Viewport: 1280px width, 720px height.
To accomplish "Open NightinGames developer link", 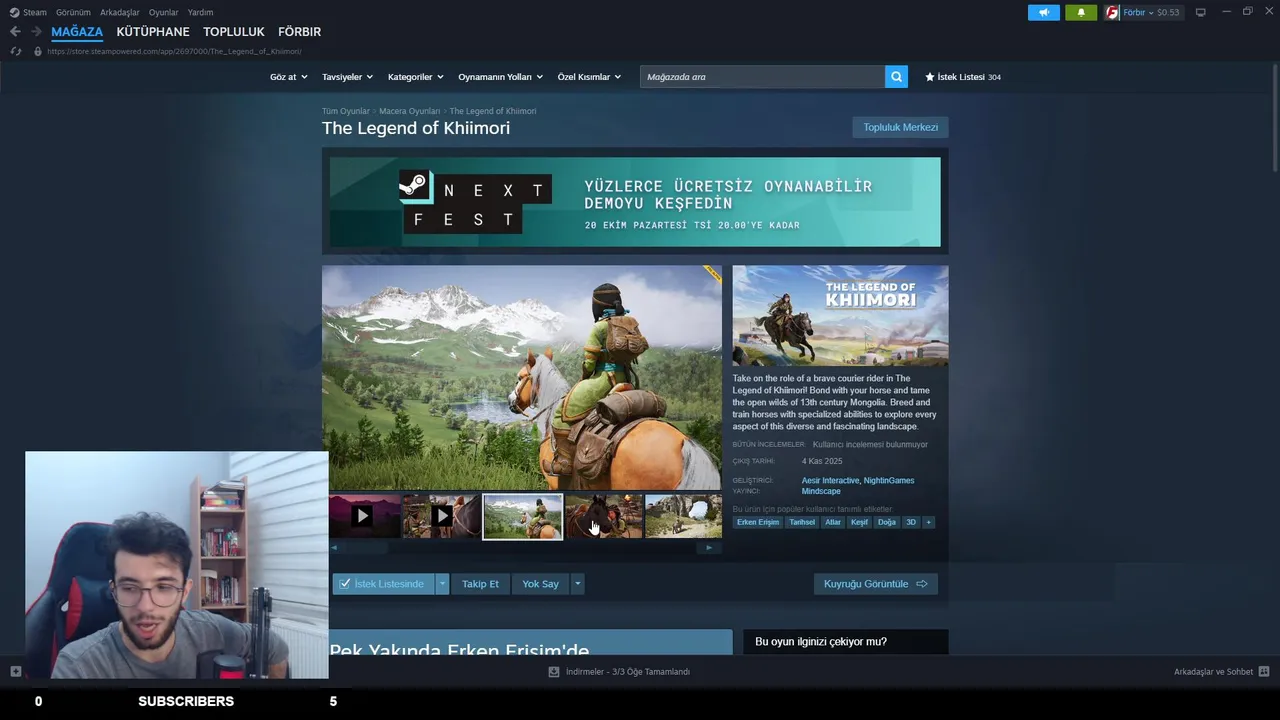I will (889, 481).
